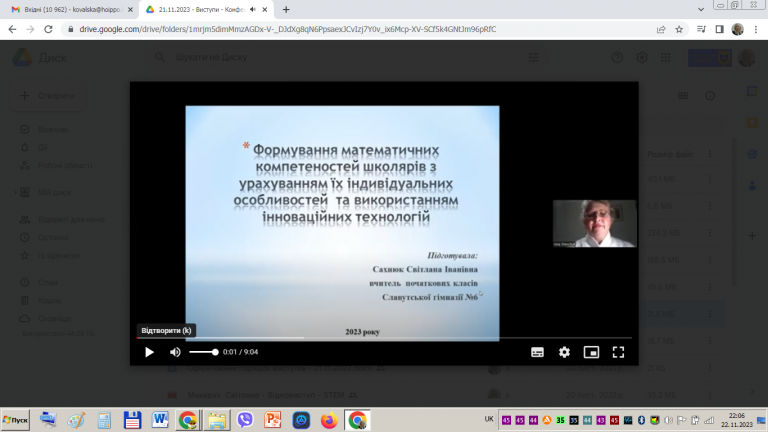Open the Start menu (Пуск)
Screen dimensions: 768x432
(15, 420)
